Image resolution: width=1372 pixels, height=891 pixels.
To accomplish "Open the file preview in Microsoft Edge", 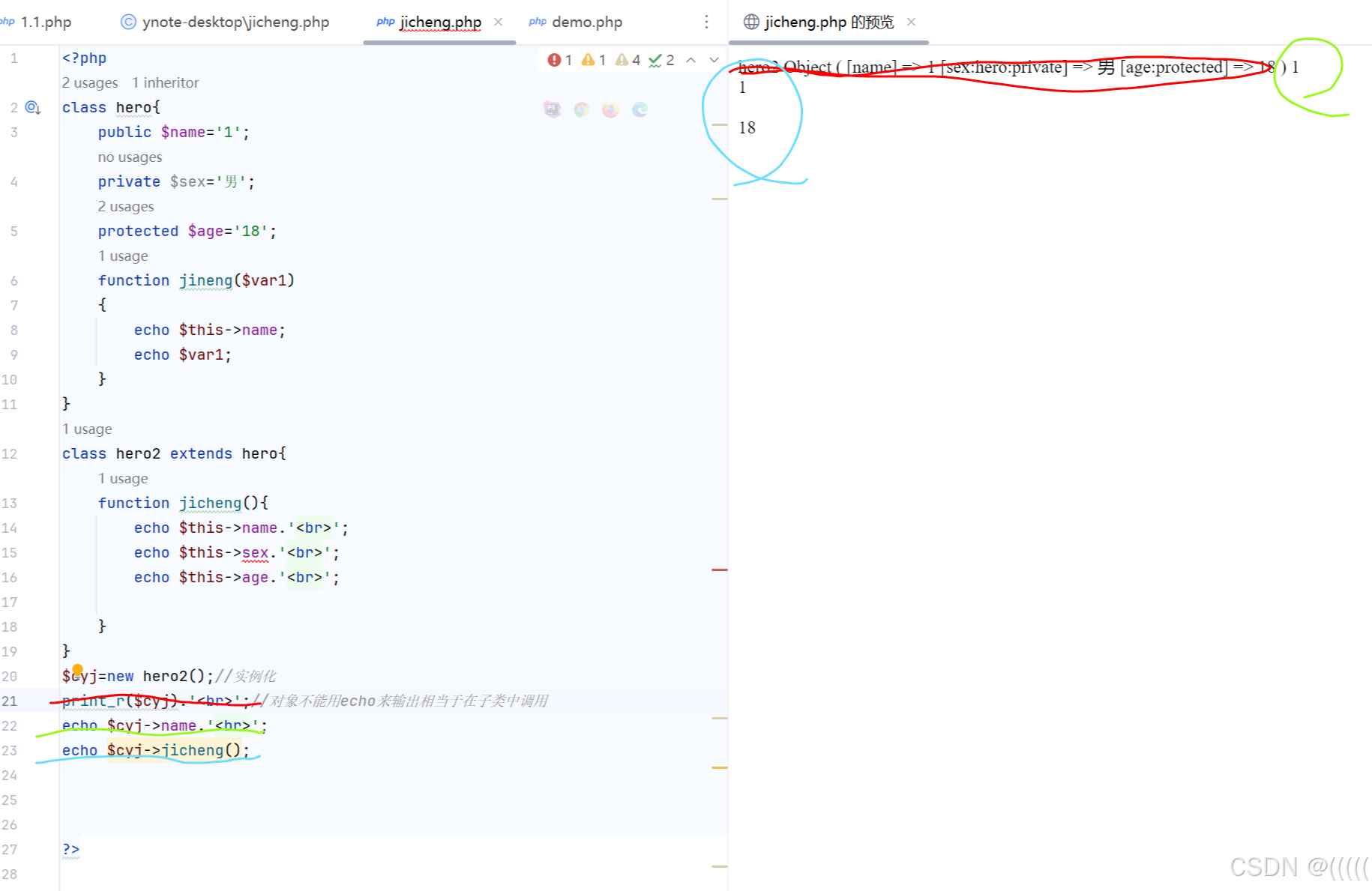I will (x=640, y=109).
